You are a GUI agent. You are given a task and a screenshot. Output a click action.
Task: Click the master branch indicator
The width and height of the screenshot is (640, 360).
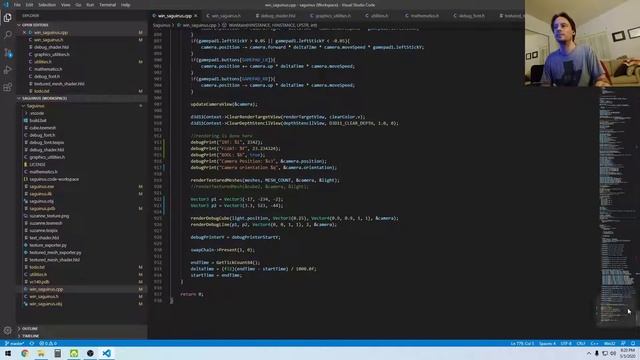pyautogui.click(x=14, y=343)
